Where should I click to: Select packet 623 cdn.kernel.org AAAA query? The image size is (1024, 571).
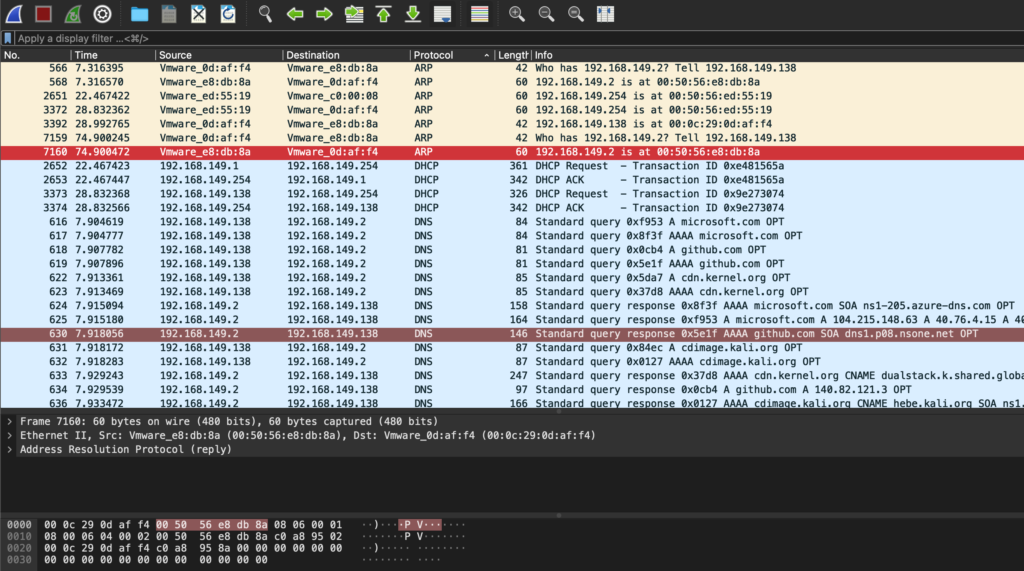(512, 292)
